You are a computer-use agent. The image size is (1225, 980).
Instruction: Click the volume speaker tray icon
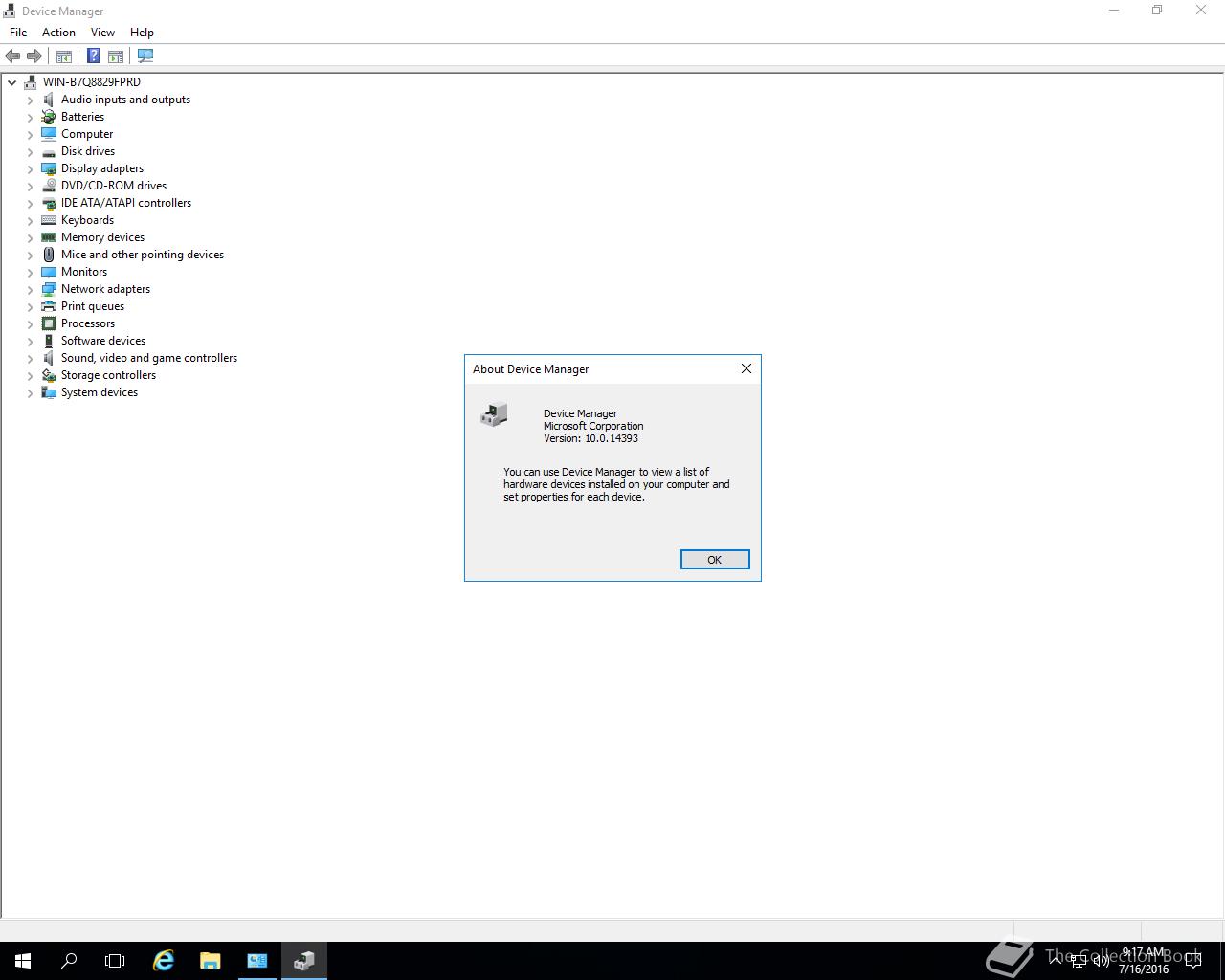(1101, 961)
